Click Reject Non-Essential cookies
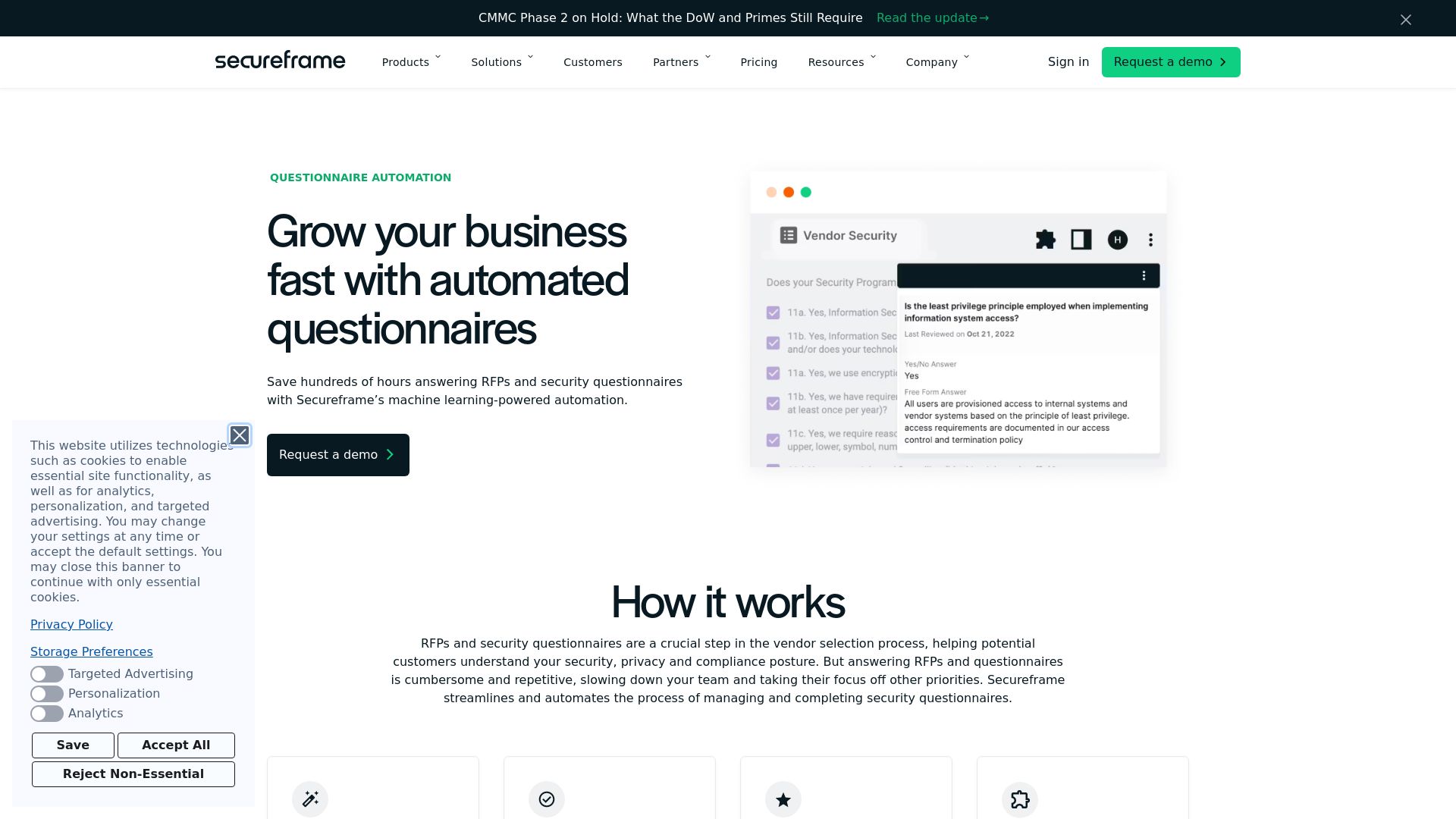Screen dimensions: 1456x819 point(133,774)
